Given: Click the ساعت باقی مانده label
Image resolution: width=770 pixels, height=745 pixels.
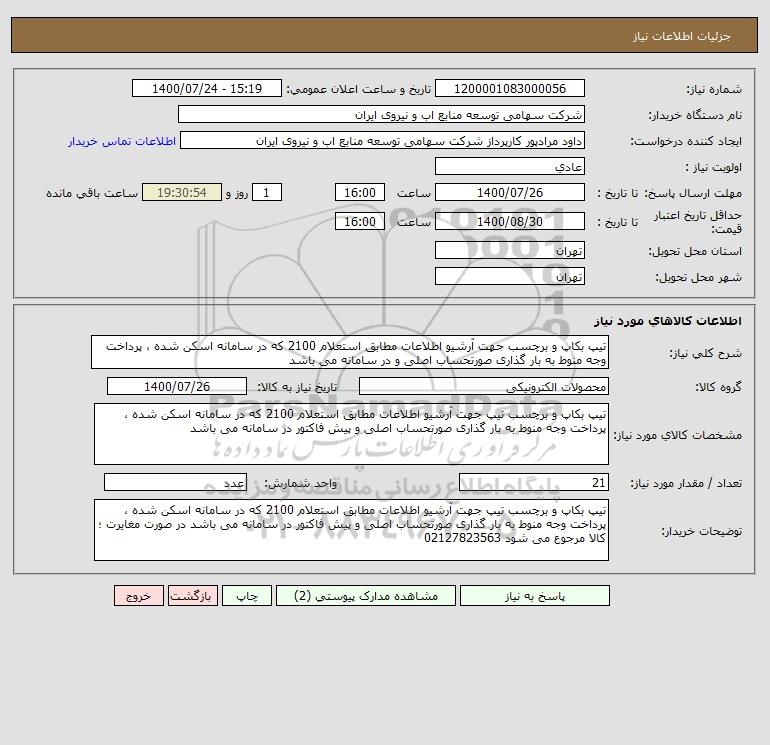Looking at the screenshot, I should (92, 193).
